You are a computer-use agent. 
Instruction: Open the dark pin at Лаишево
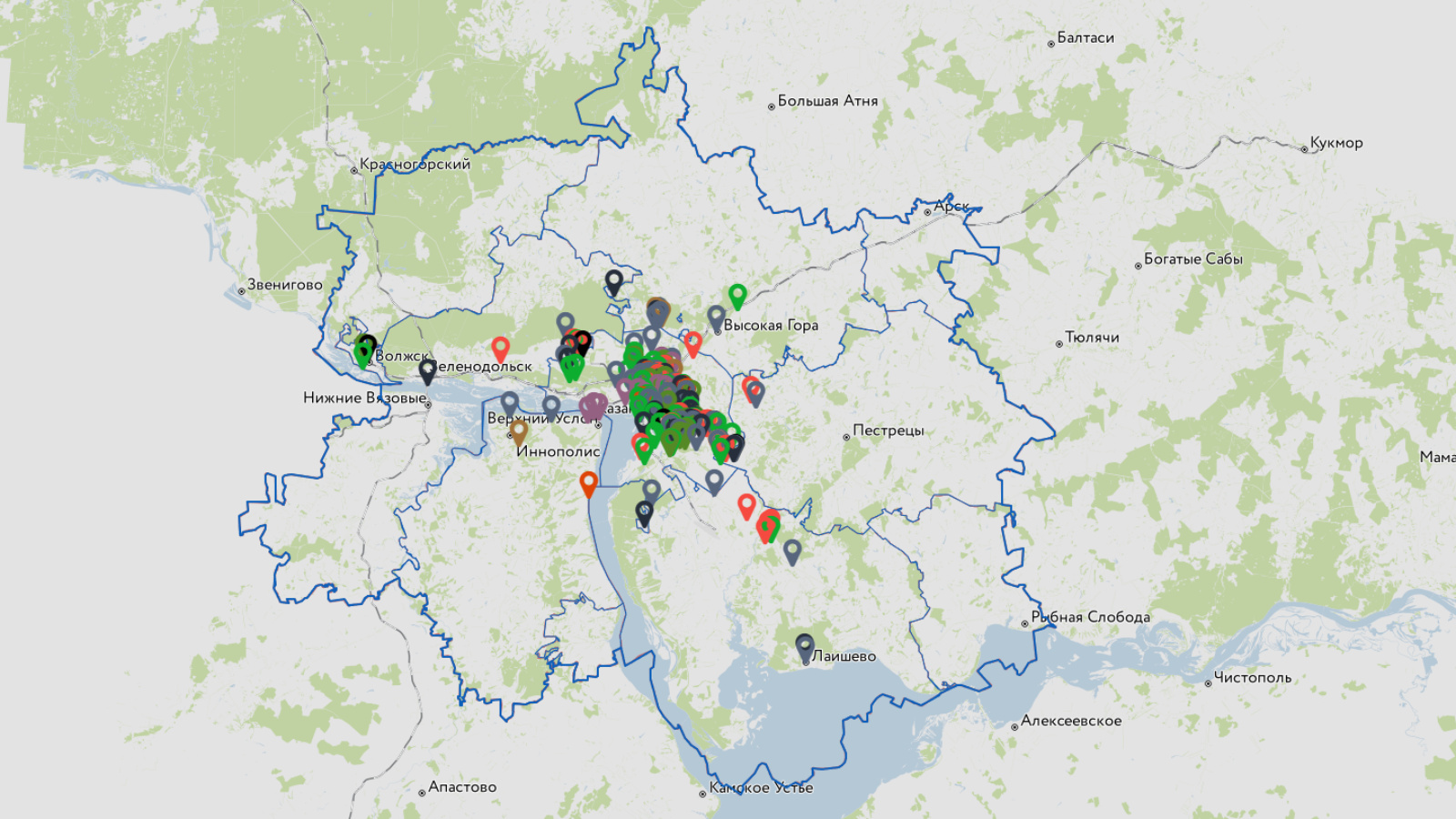click(804, 647)
